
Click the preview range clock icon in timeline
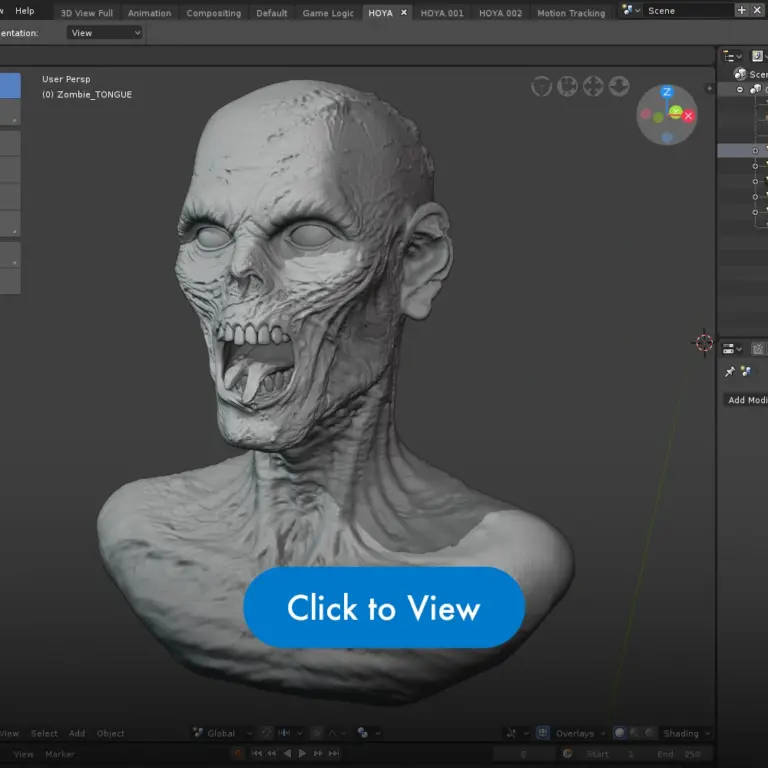pos(568,753)
